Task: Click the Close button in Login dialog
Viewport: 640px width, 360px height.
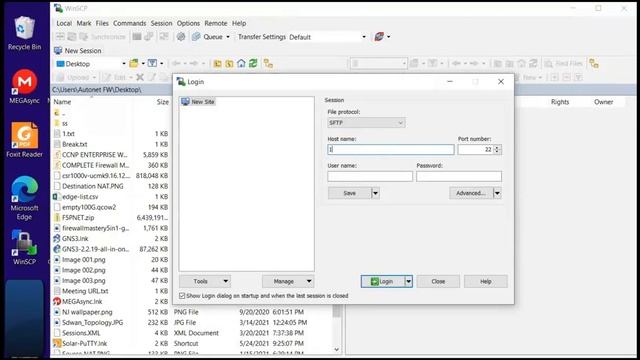Action: tap(438, 281)
